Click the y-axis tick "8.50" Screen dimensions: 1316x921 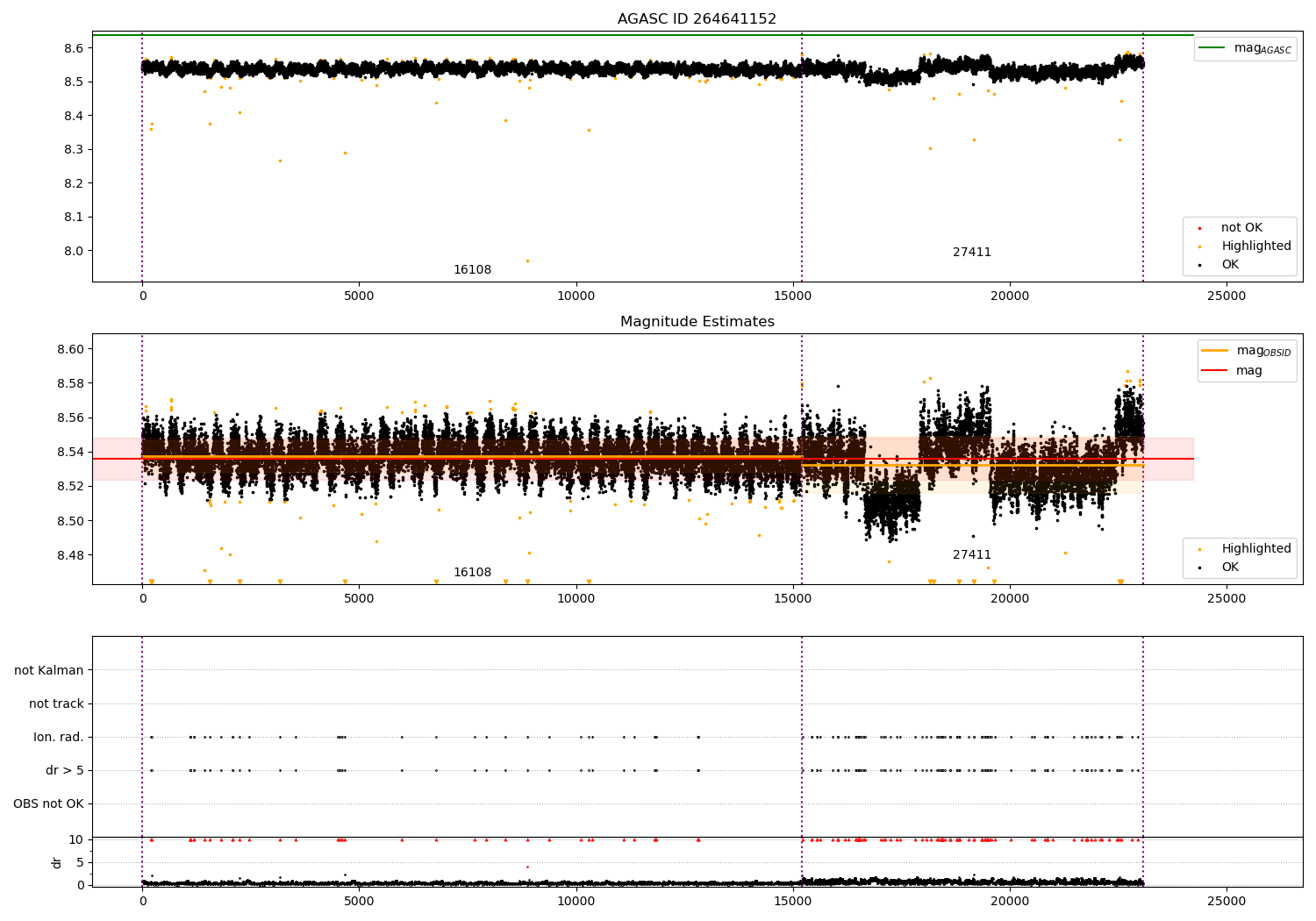[70, 521]
